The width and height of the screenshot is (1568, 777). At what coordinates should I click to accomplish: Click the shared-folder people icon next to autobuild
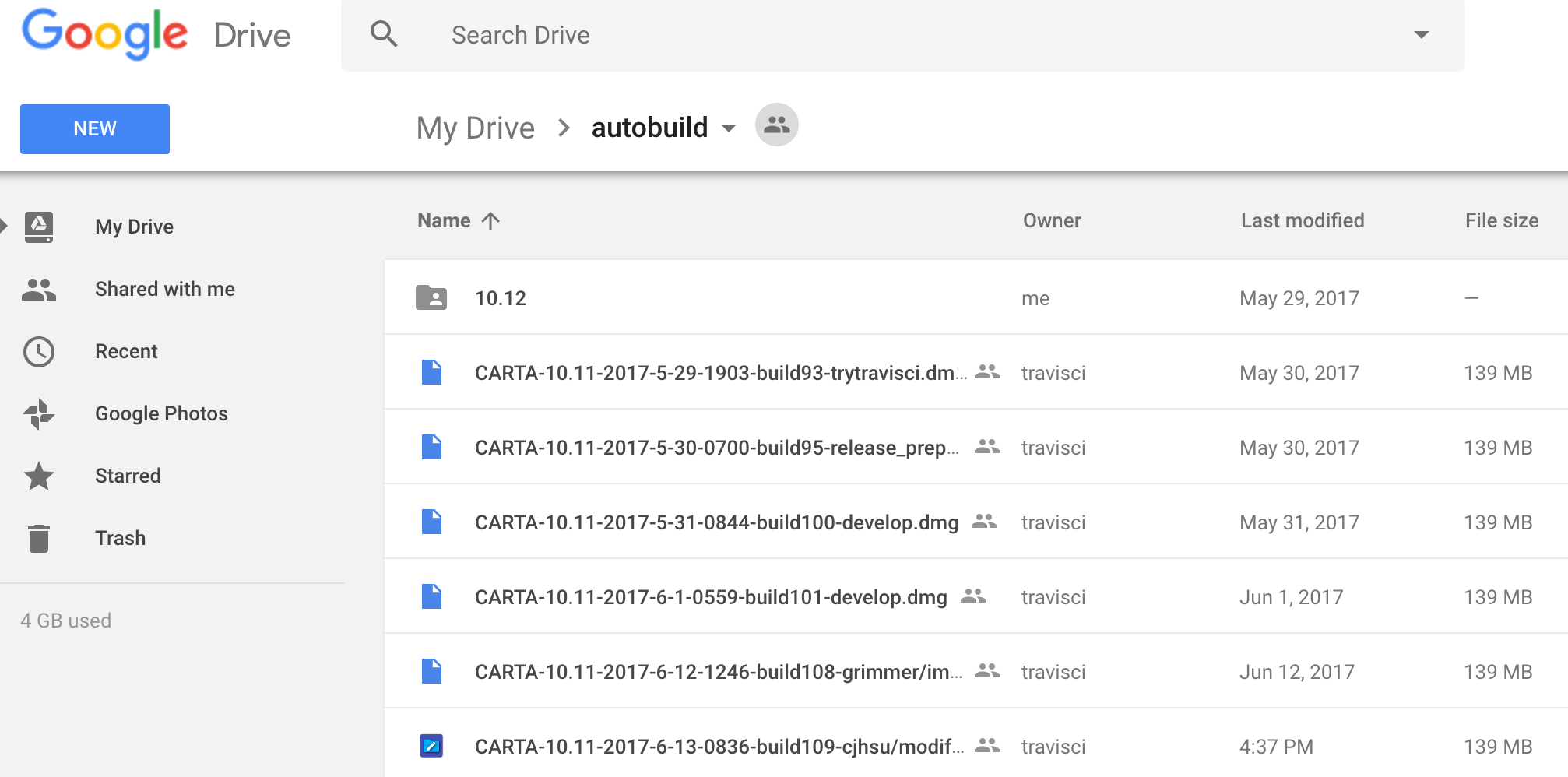tap(777, 125)
